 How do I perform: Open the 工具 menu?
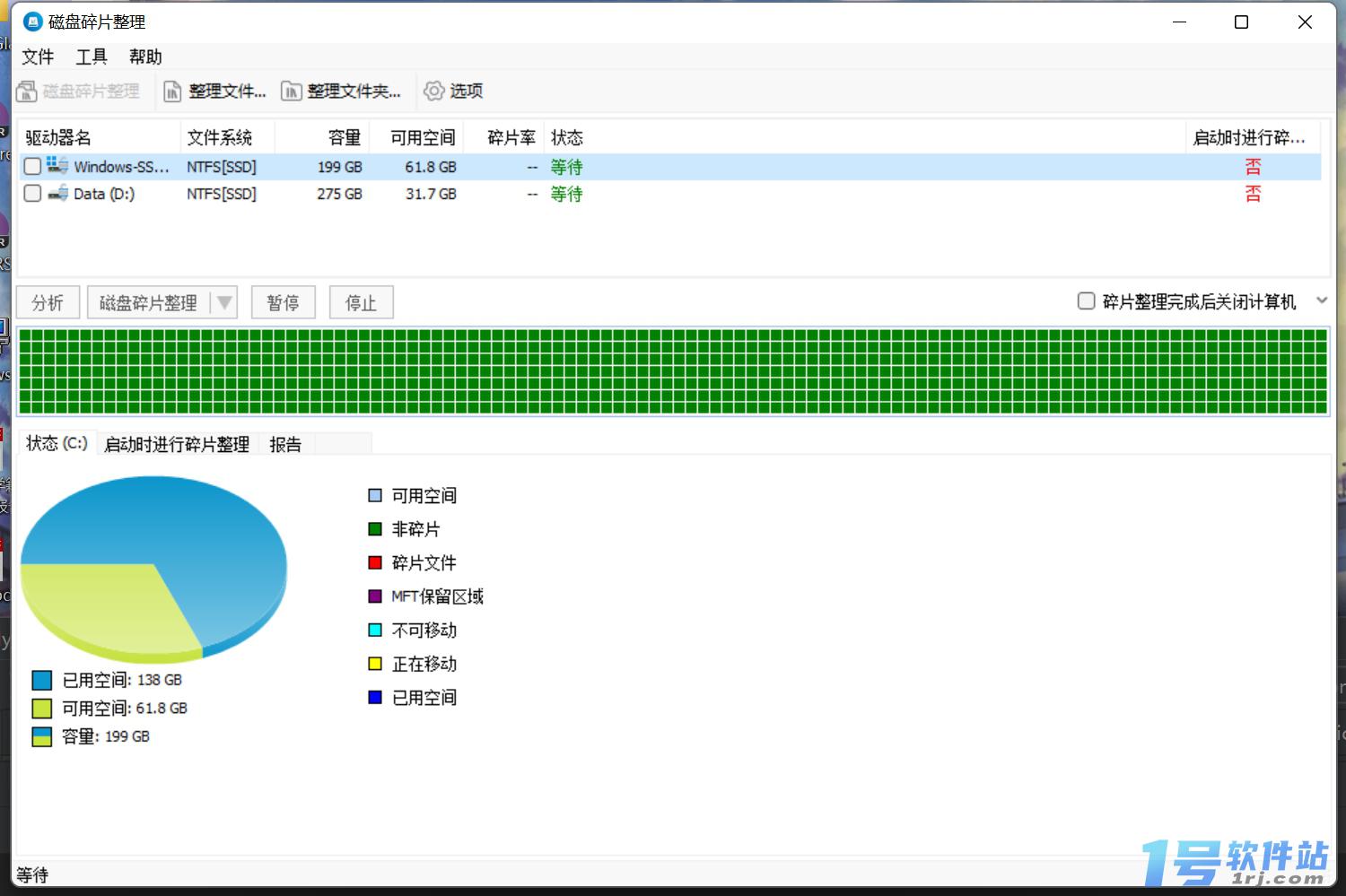(92, 57)
